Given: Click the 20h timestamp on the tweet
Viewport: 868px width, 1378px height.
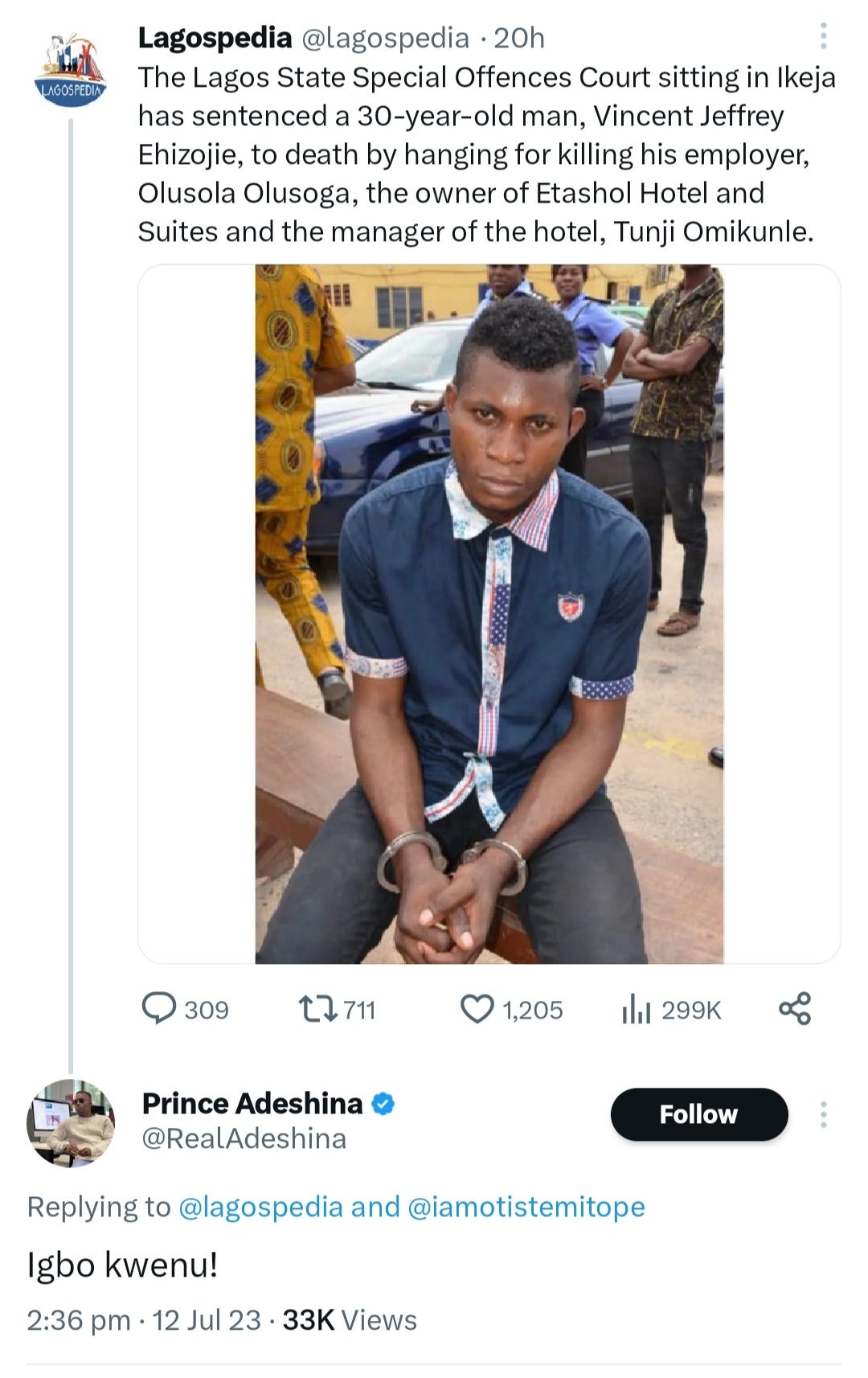Looking at the screenshot, I should (x=519, y=38).
